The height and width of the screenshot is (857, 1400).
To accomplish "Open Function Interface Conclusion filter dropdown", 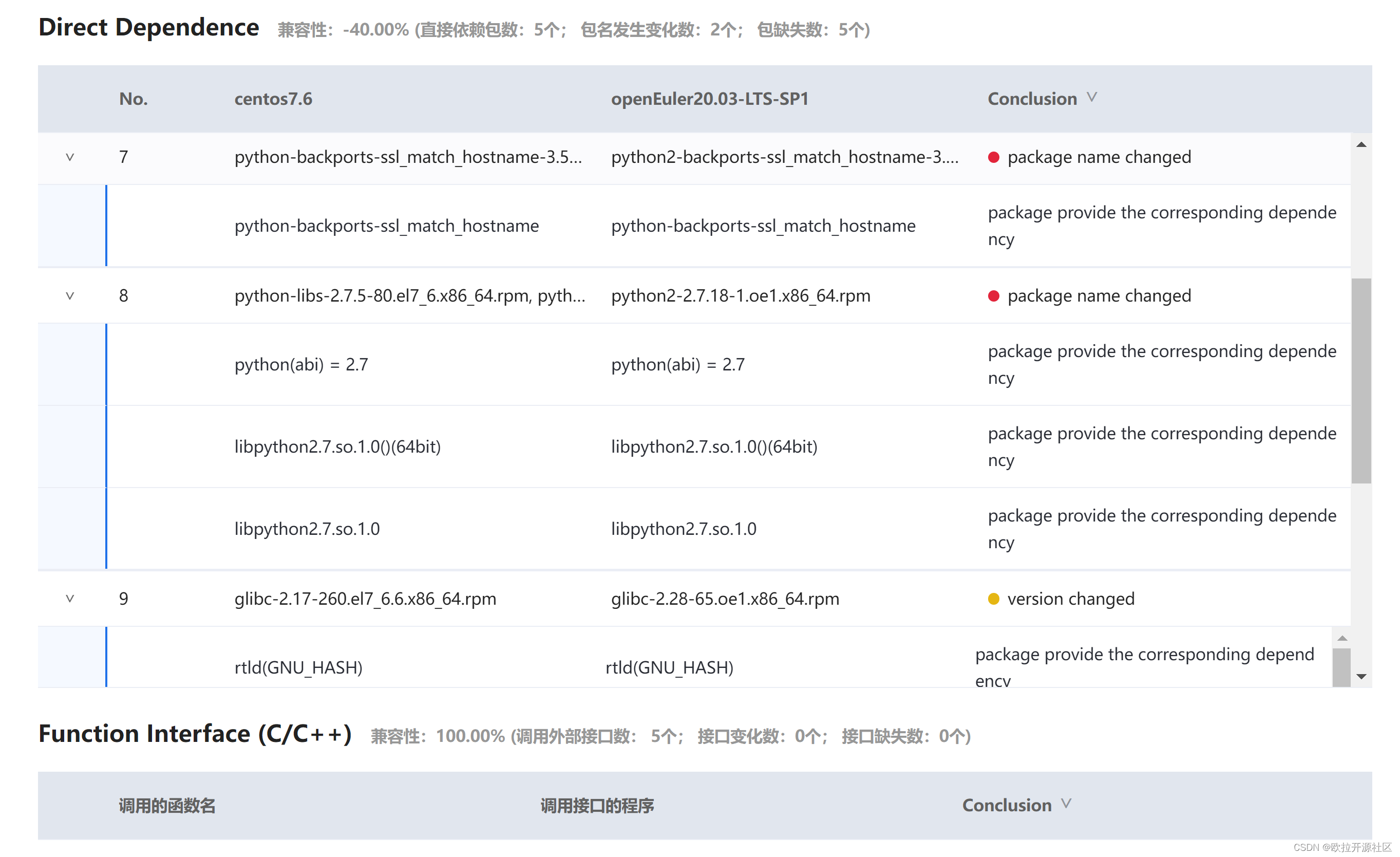I will pos(1066,804).
